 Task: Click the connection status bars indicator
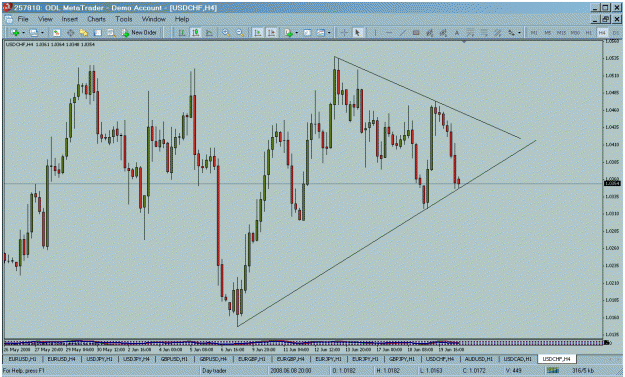(553, 371)
